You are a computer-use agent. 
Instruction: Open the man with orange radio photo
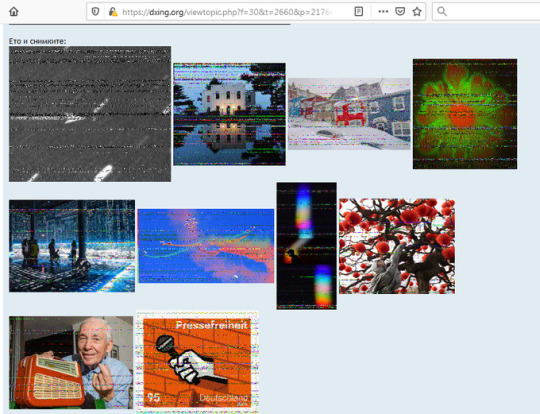[71, 362]
